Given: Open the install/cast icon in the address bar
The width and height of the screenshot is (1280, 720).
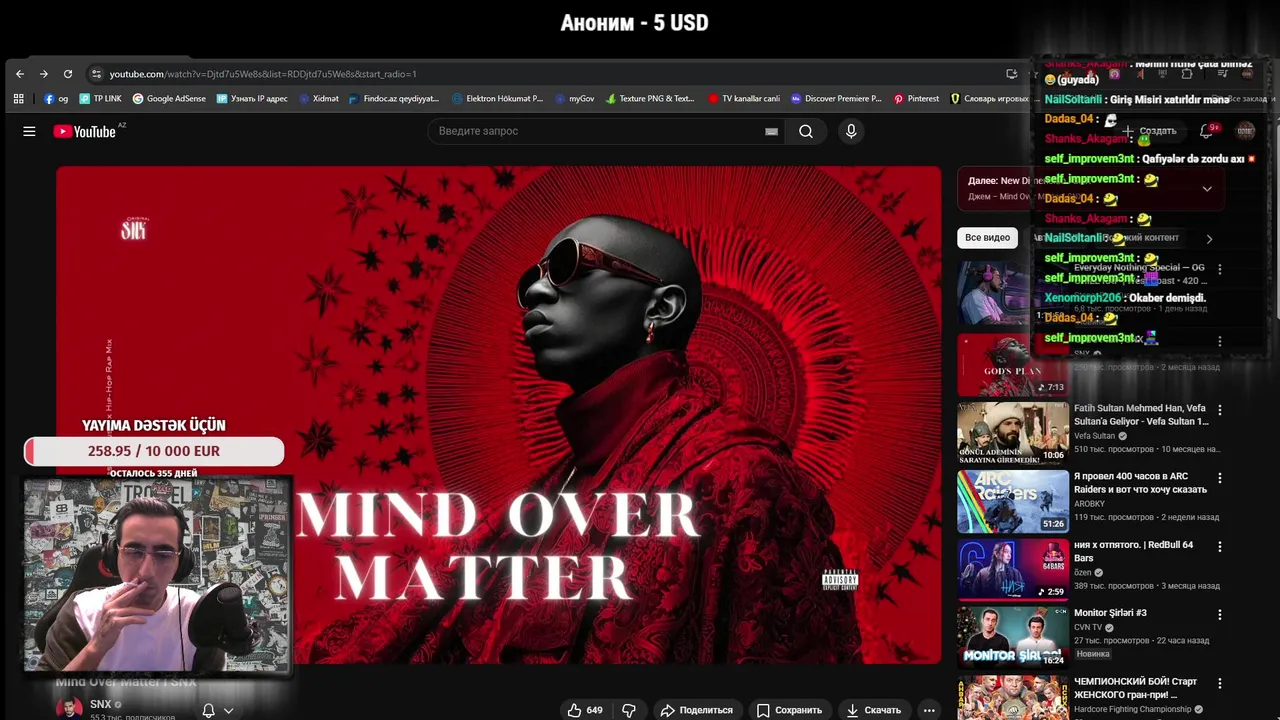Looking at the screenshot, I should click(1012, 74).
